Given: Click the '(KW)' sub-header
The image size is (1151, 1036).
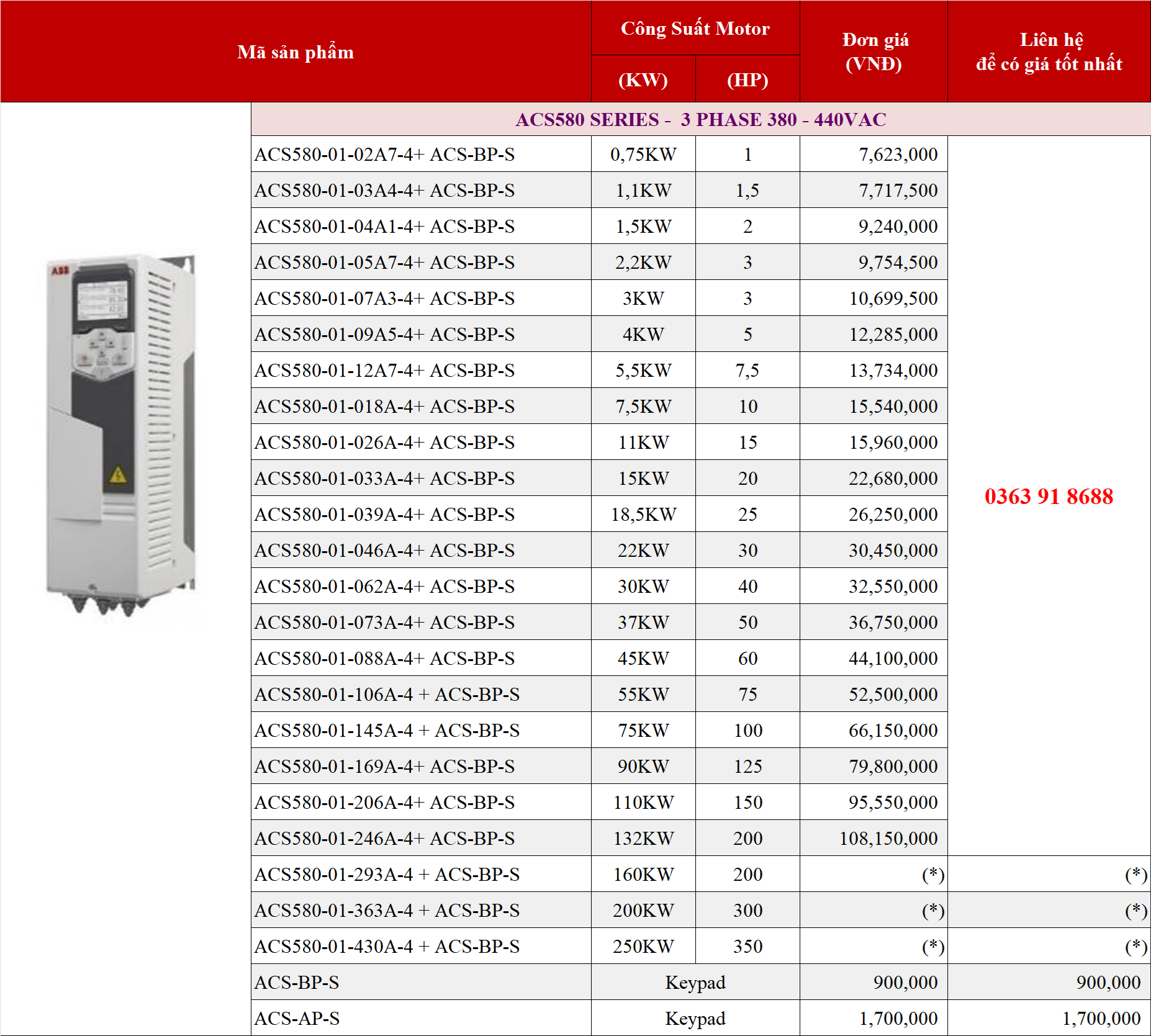Looking at the screenshot, I should [643, 80].
